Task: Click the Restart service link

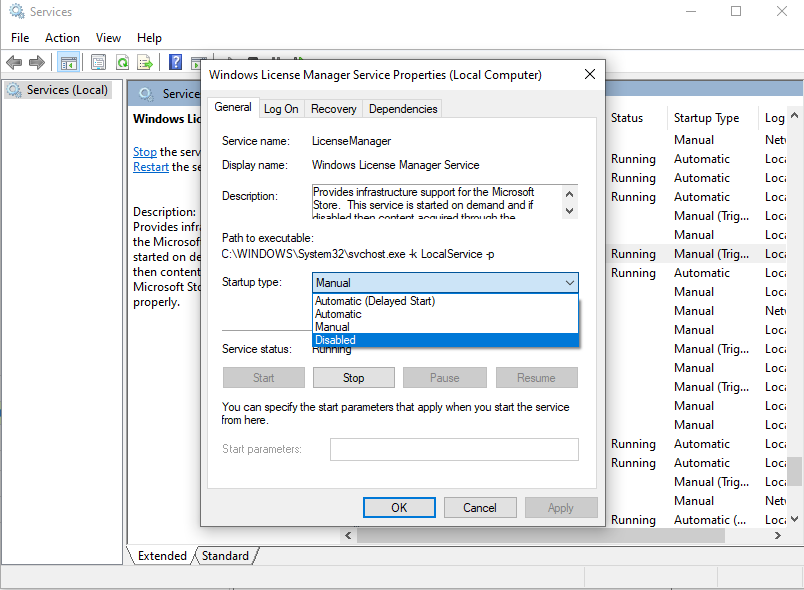Action: point(150,167)
